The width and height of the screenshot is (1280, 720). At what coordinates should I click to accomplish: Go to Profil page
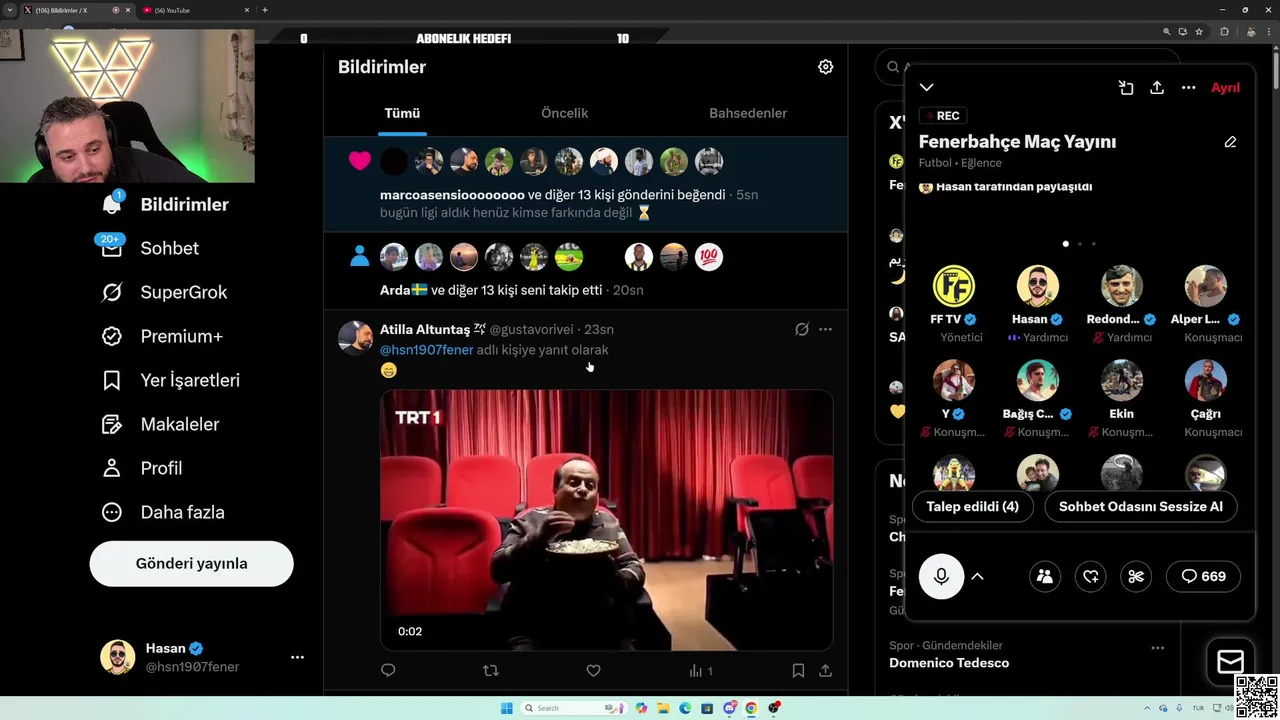coord(142,468)
